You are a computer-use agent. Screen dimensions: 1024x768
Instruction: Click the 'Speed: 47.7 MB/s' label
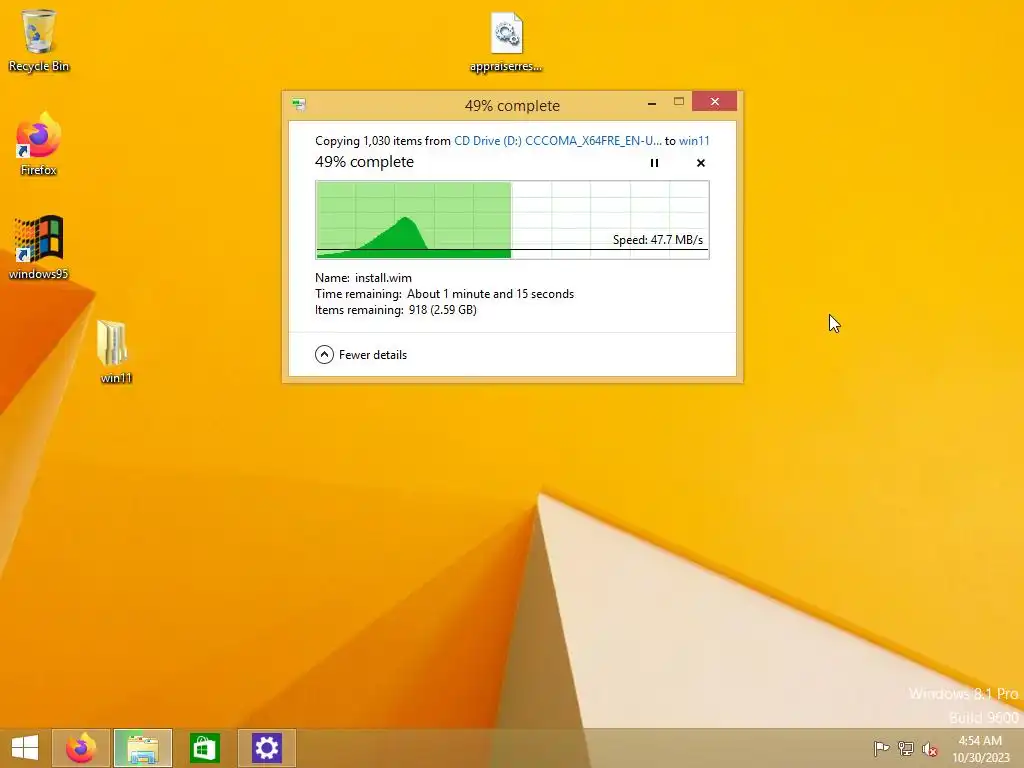tap(658, 240)
